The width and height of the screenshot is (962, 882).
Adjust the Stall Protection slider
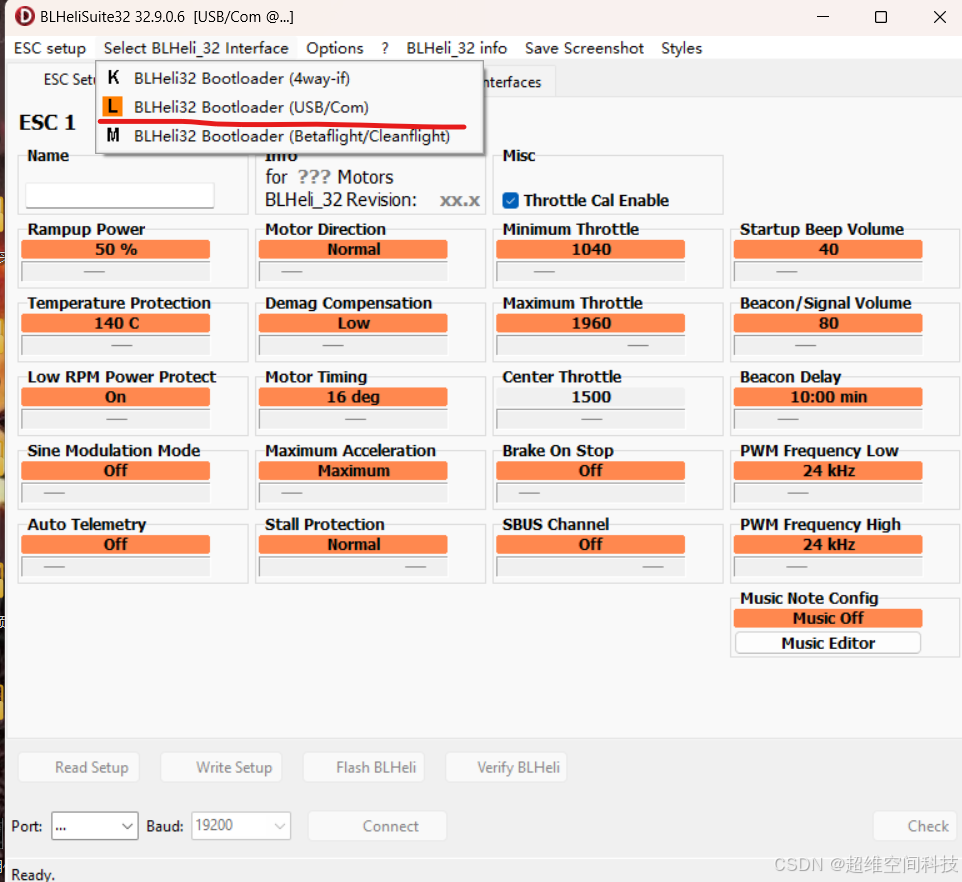[353, 566]
